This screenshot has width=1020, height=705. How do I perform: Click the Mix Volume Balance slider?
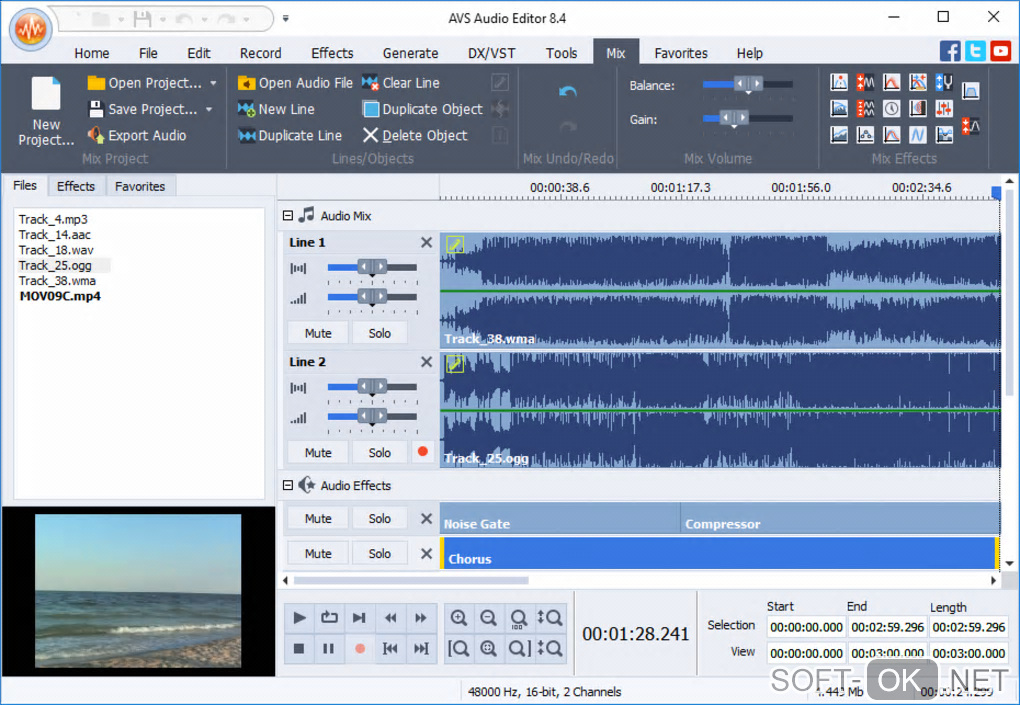(x=747, y=86)
